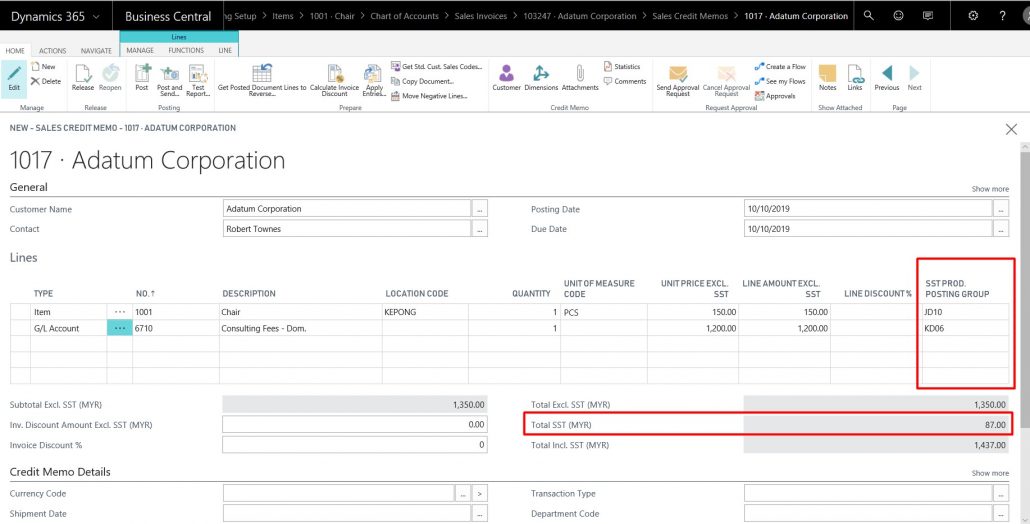Click Copy Document

click(422, 81)
